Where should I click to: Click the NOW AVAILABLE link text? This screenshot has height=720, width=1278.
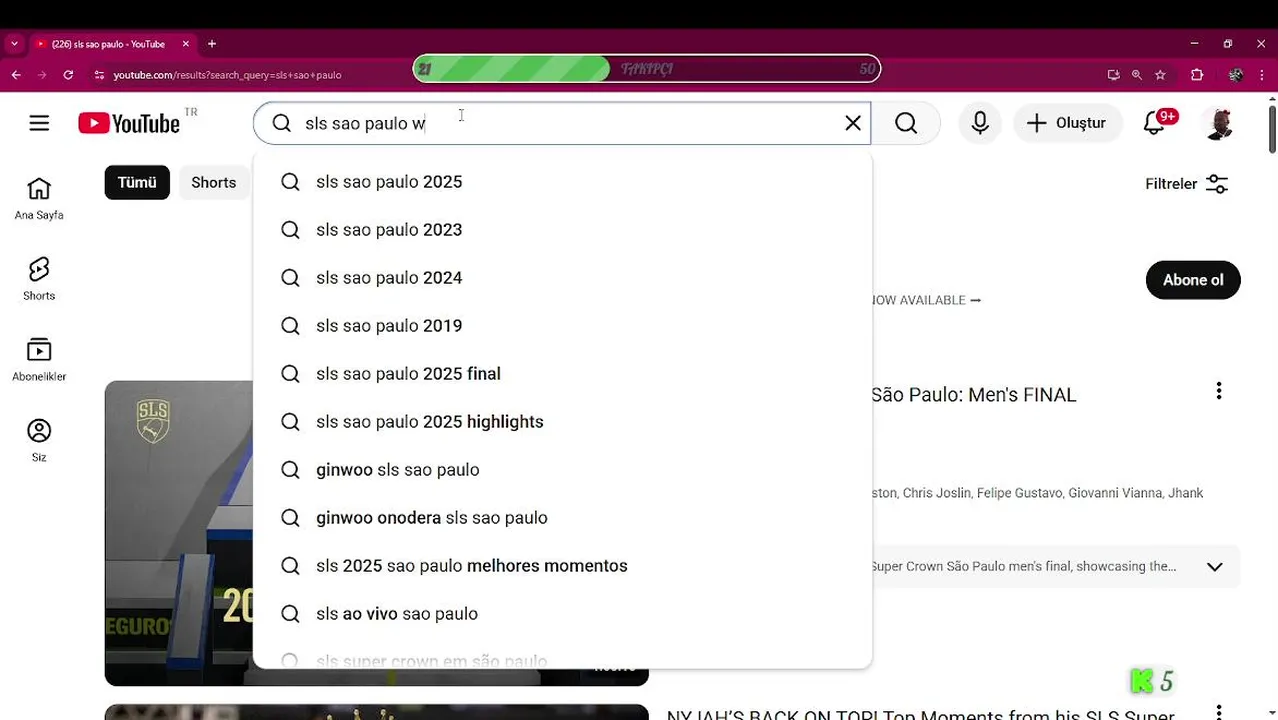pos(926,300)
